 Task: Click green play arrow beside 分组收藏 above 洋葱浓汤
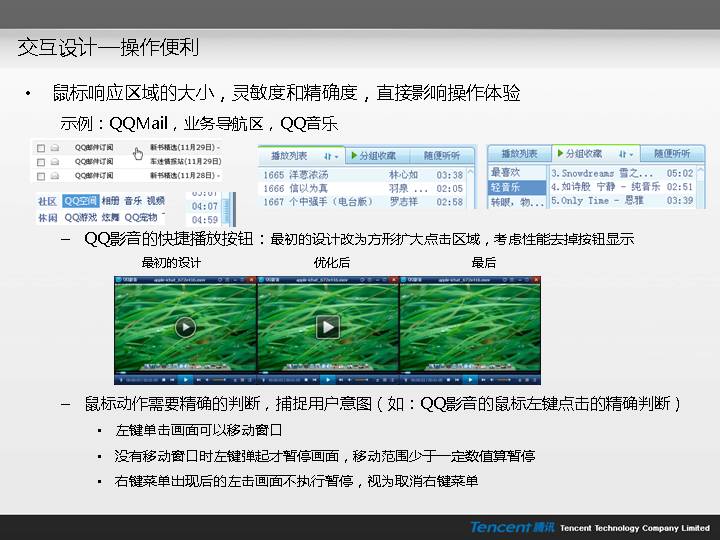click(352, 156)
